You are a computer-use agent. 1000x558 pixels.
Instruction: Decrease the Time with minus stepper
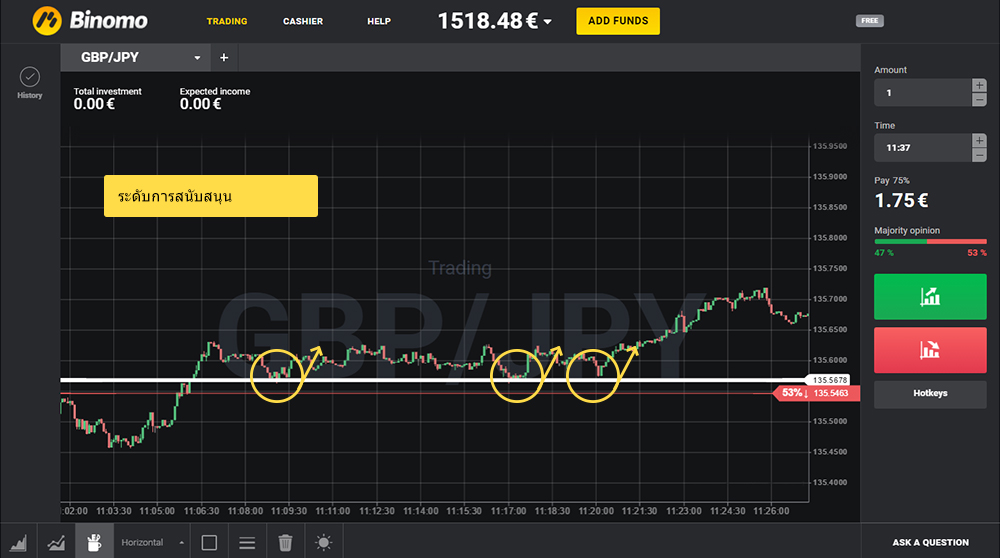(979, 155)
